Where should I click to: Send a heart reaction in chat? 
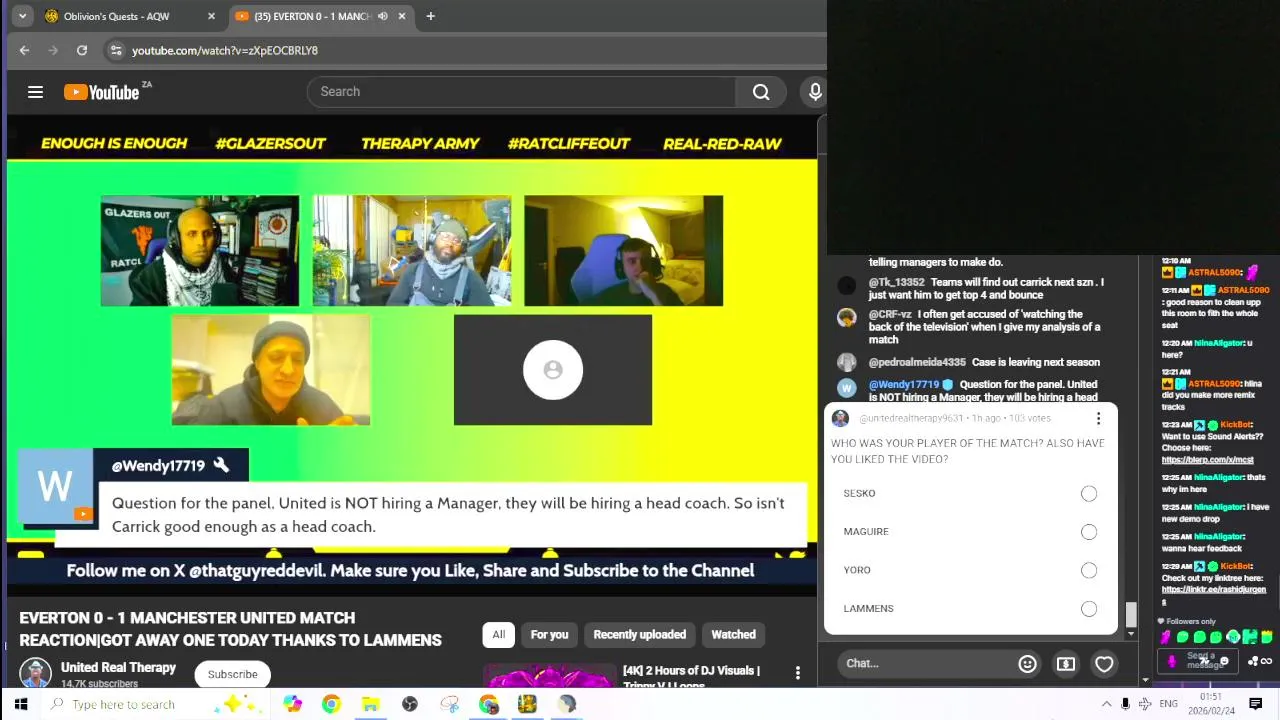(1104, 663)
